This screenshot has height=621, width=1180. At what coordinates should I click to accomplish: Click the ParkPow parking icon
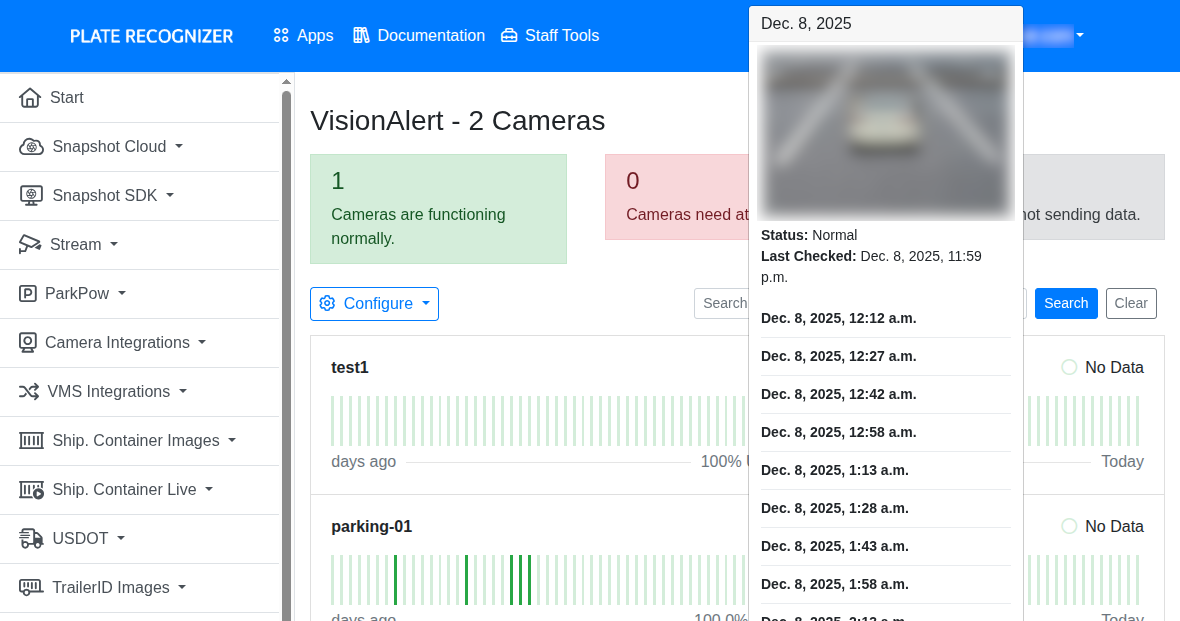click(x=28, y=294)
